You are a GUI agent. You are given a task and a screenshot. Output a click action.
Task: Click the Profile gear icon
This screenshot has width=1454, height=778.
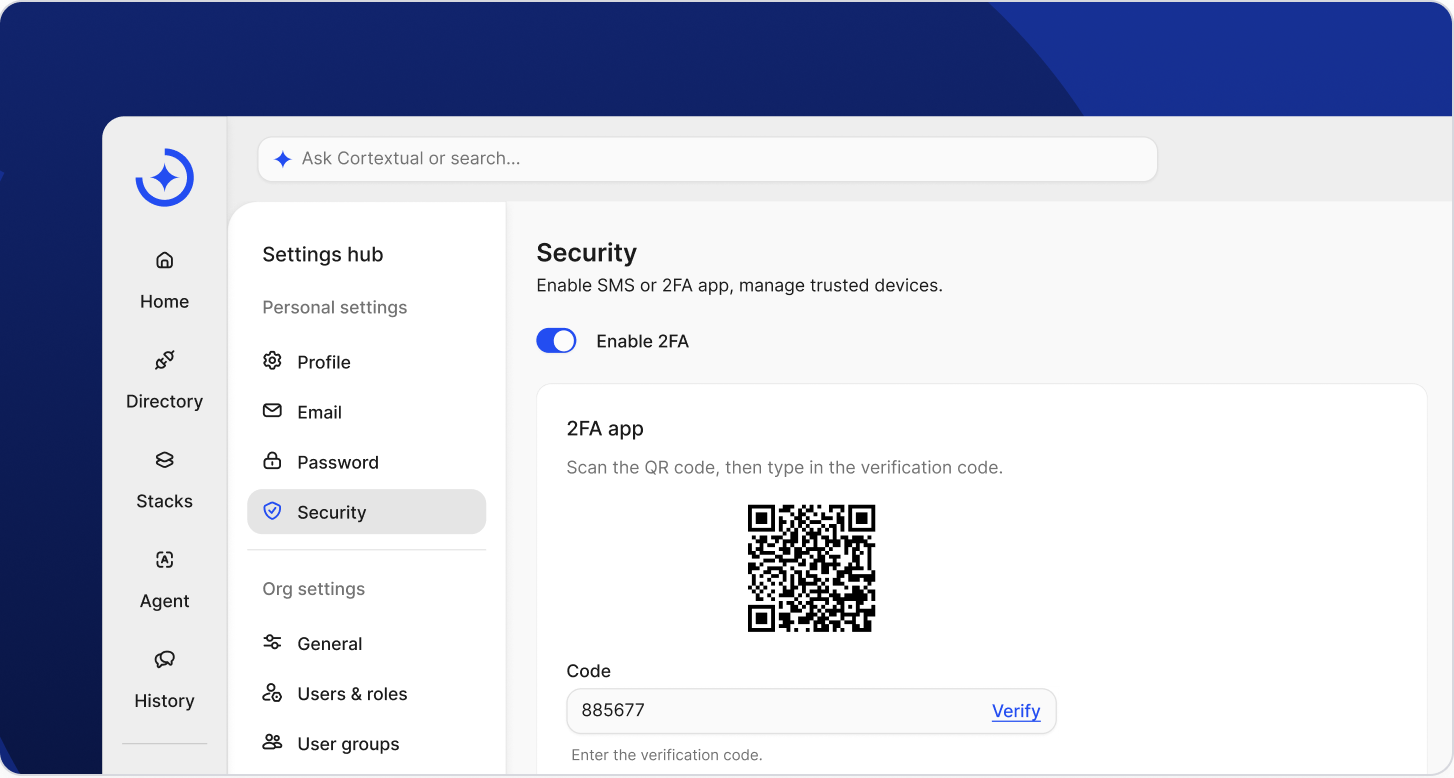click(272, 361)
